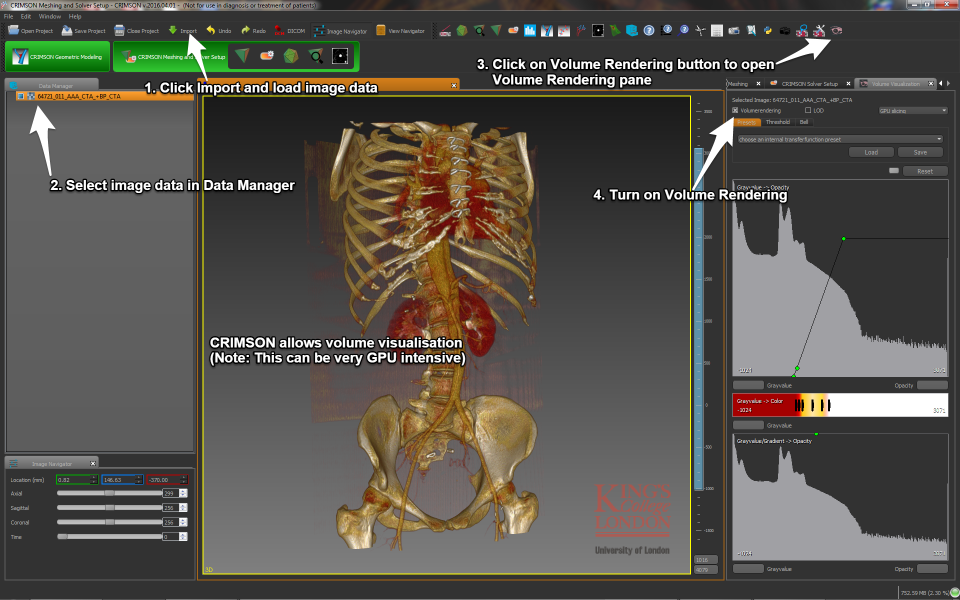
Task: Switch to CRIMSON Solver Setup tab
Action: click(809, 84)
